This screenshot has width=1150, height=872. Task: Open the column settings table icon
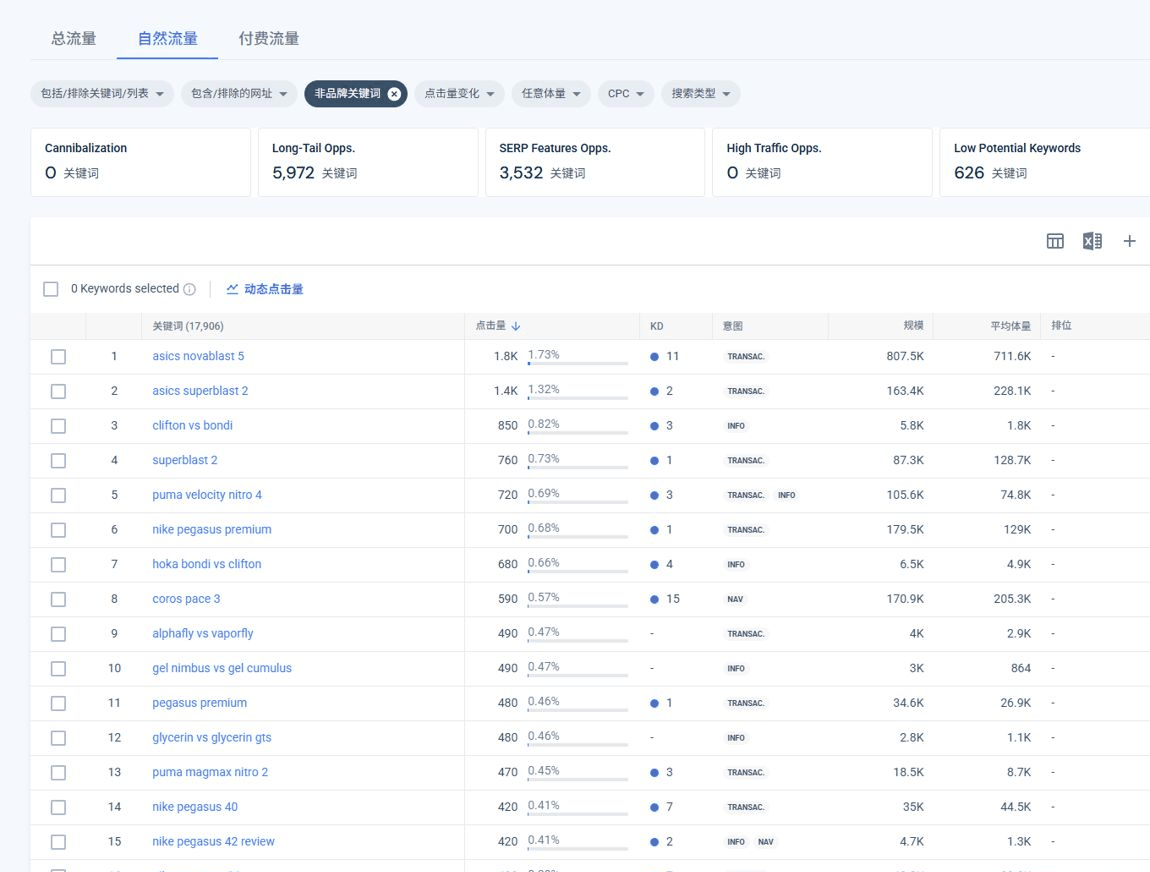(1055, 241)
